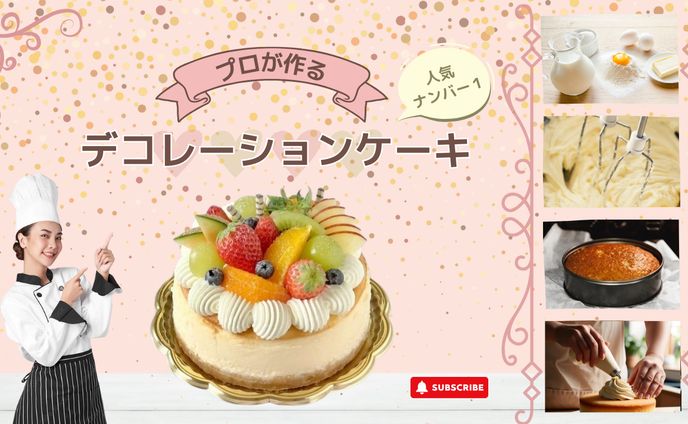688x424 pixels.
Task: Select the piping cream on cake photo
Action: coord(613,366)
